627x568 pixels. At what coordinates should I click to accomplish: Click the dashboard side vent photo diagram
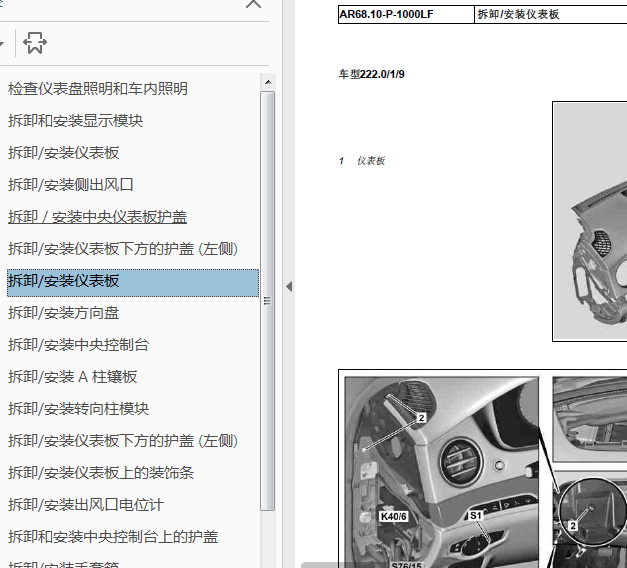442,472
